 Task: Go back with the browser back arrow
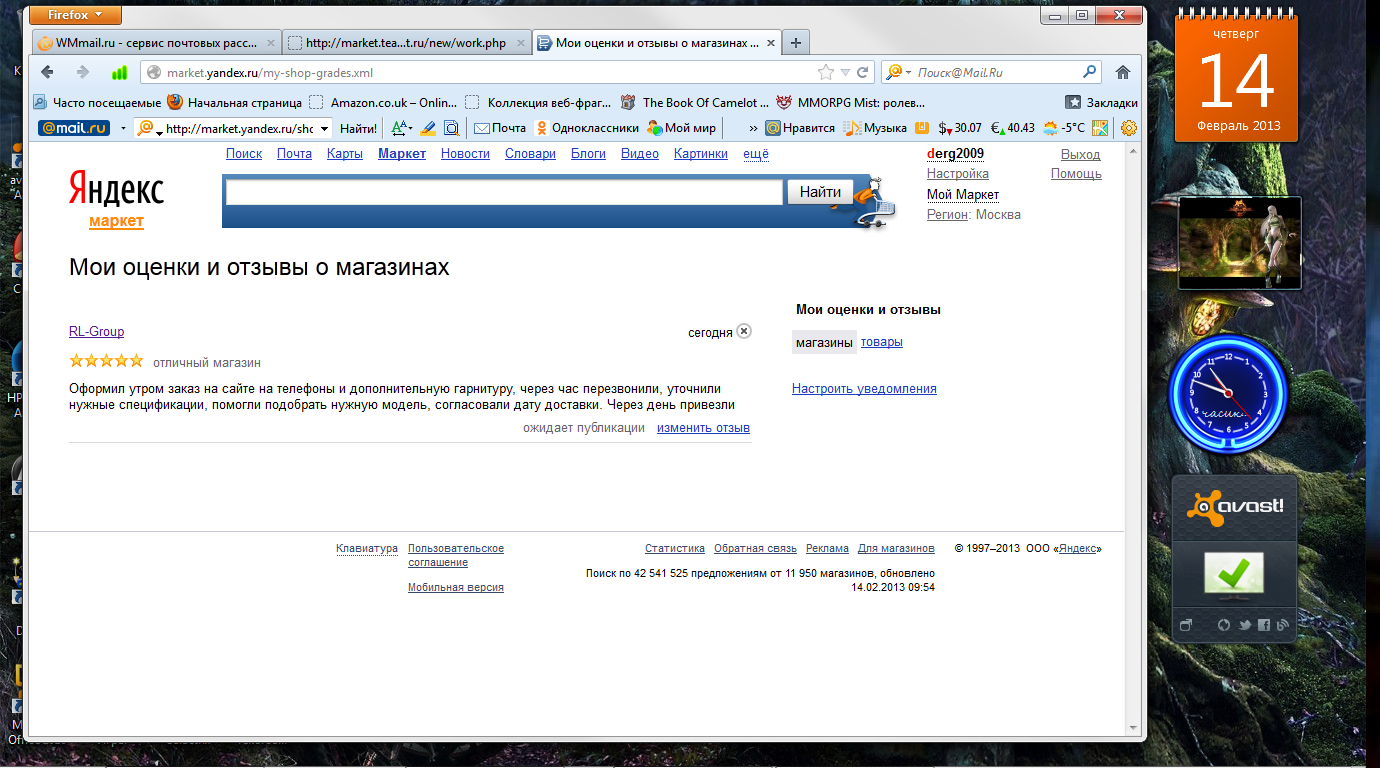pyautogui.click(x=47, y=72)
